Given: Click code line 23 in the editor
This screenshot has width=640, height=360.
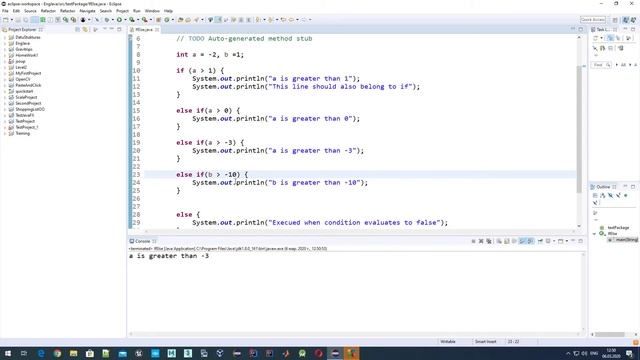Looking at the screenshot, I should click(360, 175).
